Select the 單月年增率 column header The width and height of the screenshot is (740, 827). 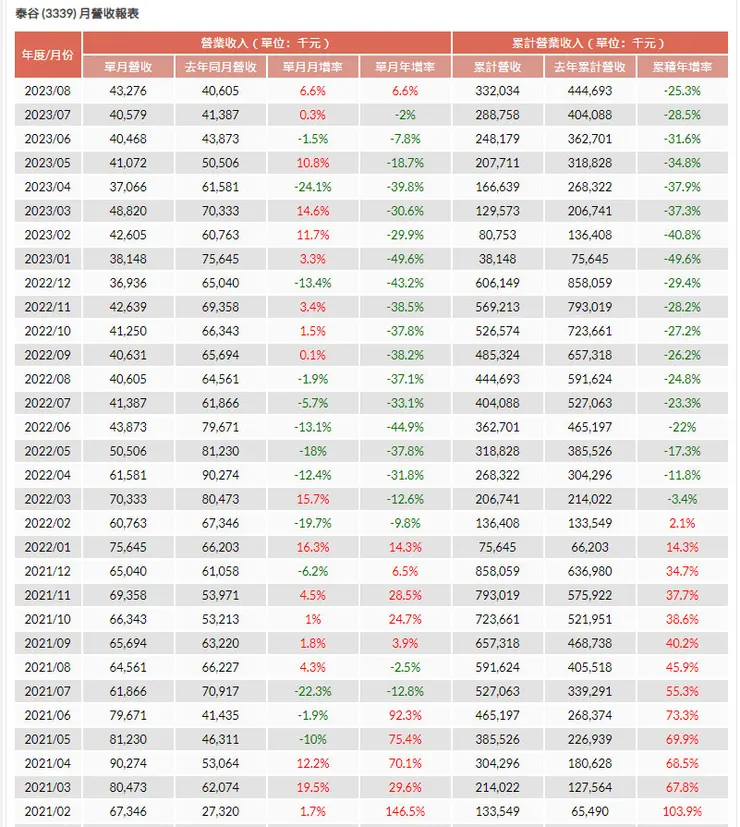pyautogui.click(x=405, y=67)
